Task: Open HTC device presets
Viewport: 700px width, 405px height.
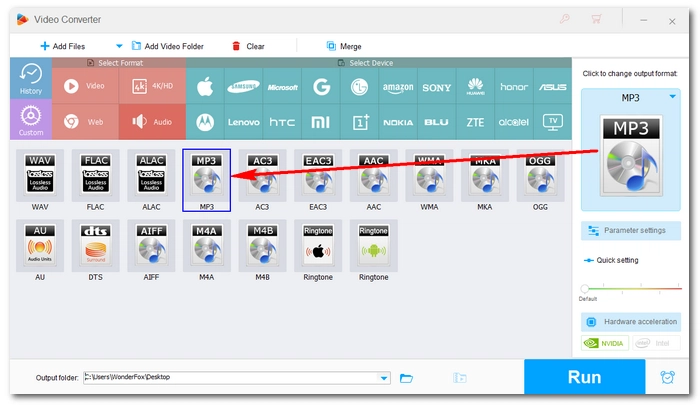Action: point(282,122)
